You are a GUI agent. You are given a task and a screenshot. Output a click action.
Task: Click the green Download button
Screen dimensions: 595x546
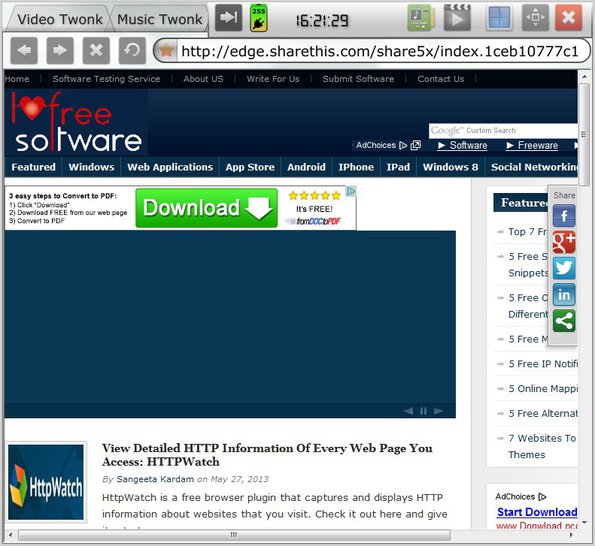click(x=207, y=208)
